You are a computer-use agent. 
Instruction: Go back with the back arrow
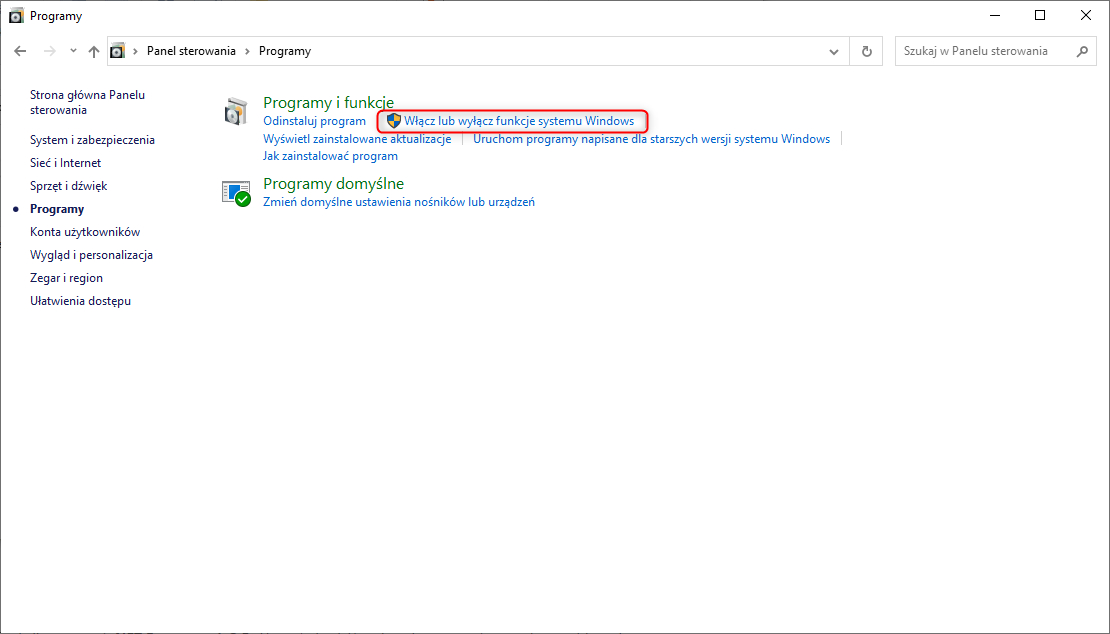[x=21, y=51]
